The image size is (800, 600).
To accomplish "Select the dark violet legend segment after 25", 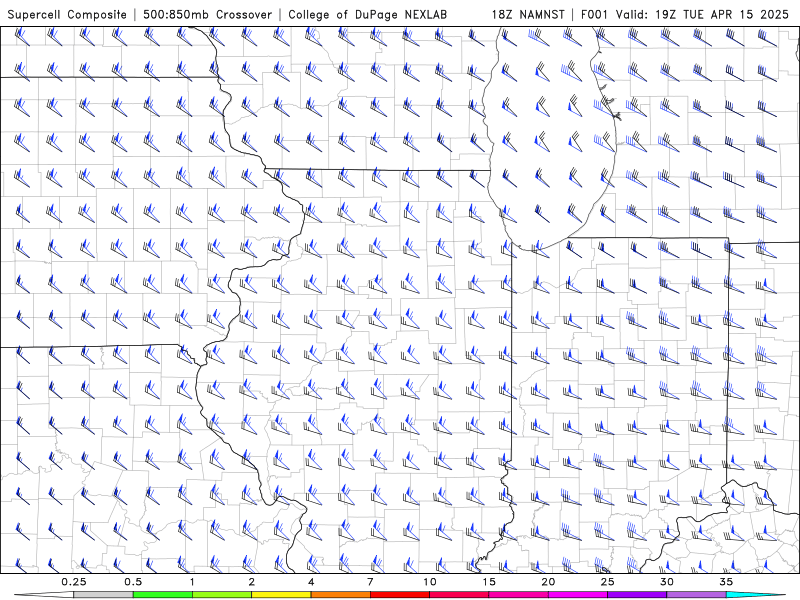I will [x=637, y=595].
